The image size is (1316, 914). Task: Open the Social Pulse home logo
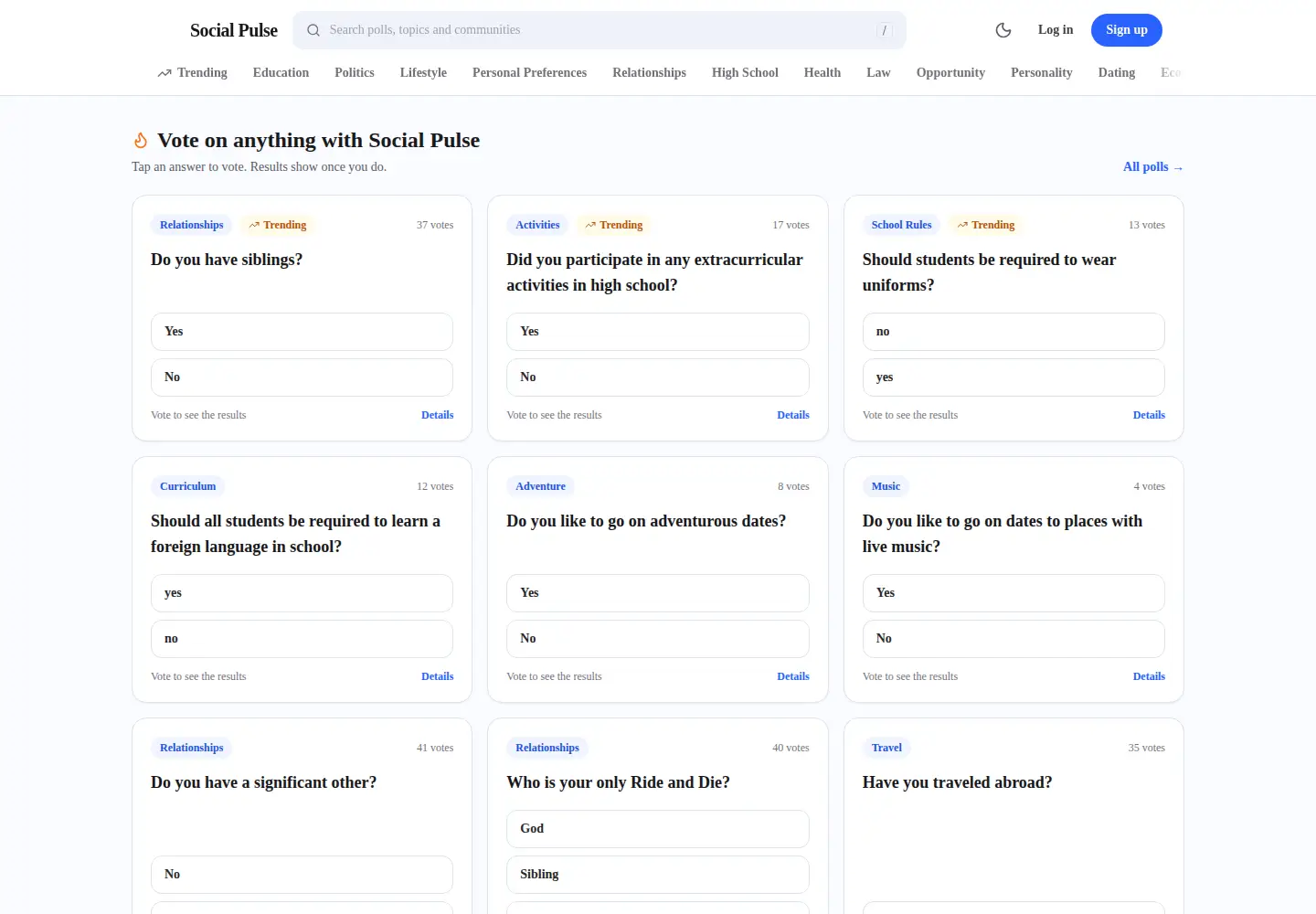click(234, 30)
